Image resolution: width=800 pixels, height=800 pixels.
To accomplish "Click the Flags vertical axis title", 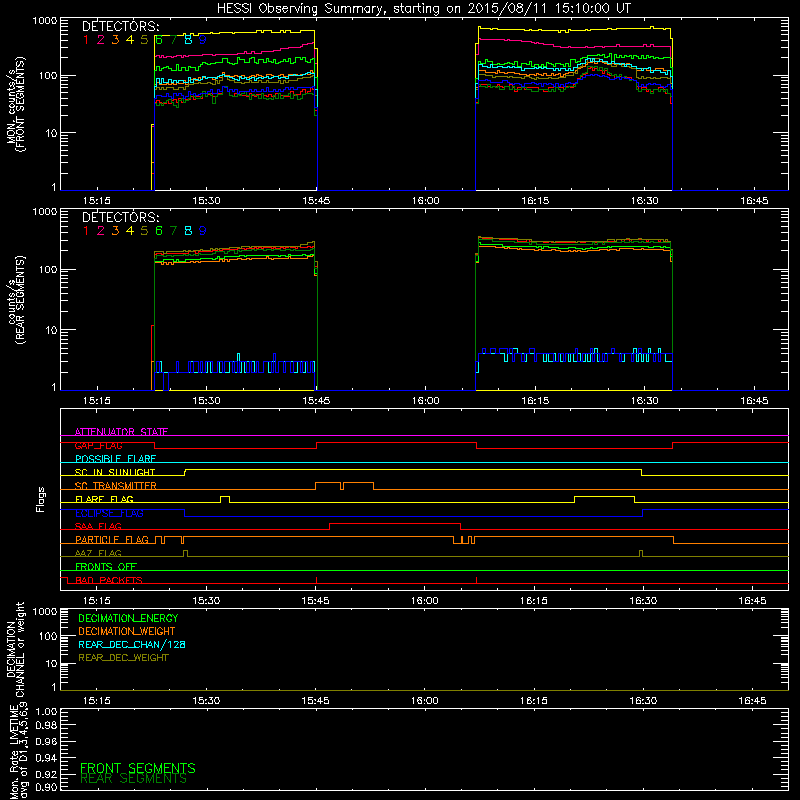I will (x=41, y=499).
